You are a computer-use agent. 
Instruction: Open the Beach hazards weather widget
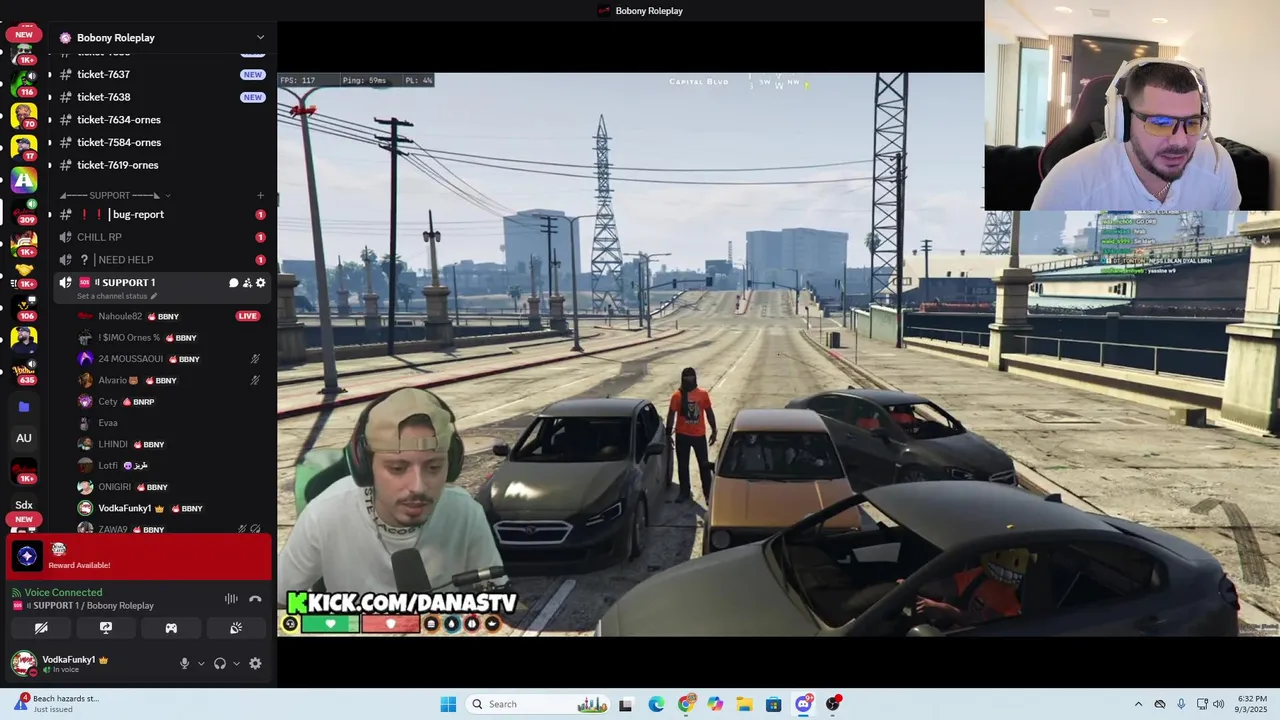click(x=58, y=704)
